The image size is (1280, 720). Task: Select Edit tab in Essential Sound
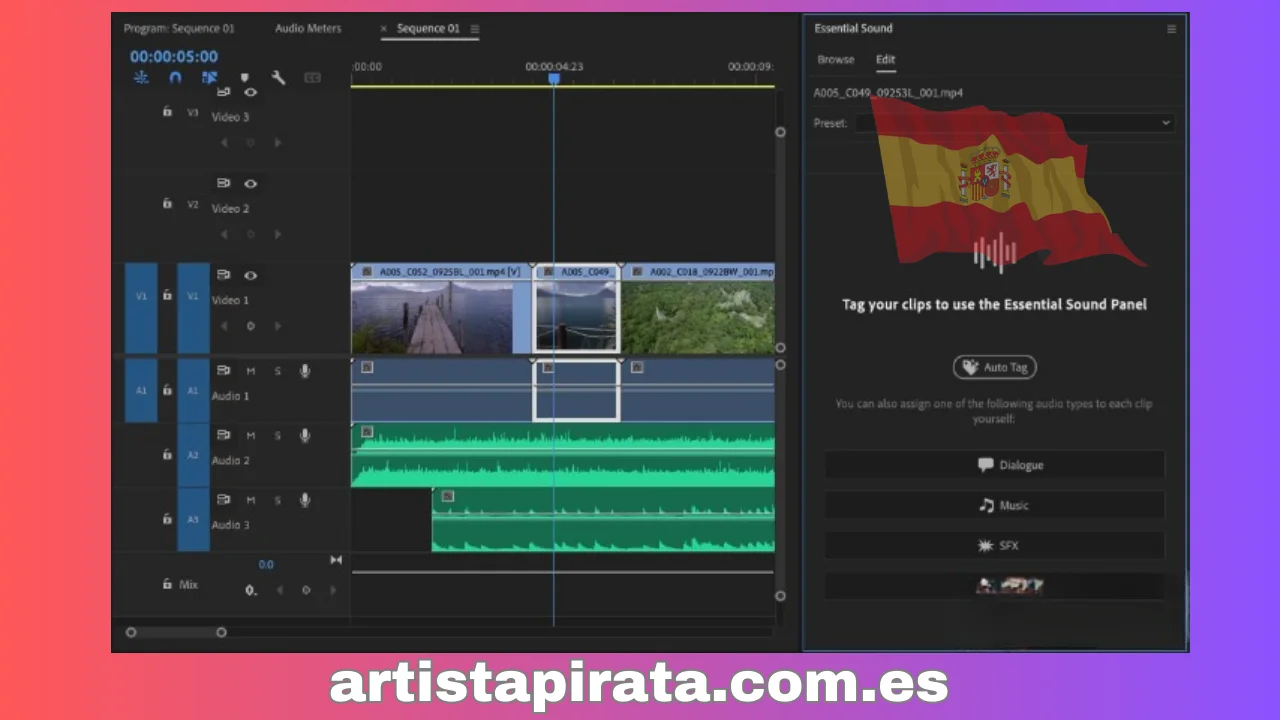click(886, 59)
